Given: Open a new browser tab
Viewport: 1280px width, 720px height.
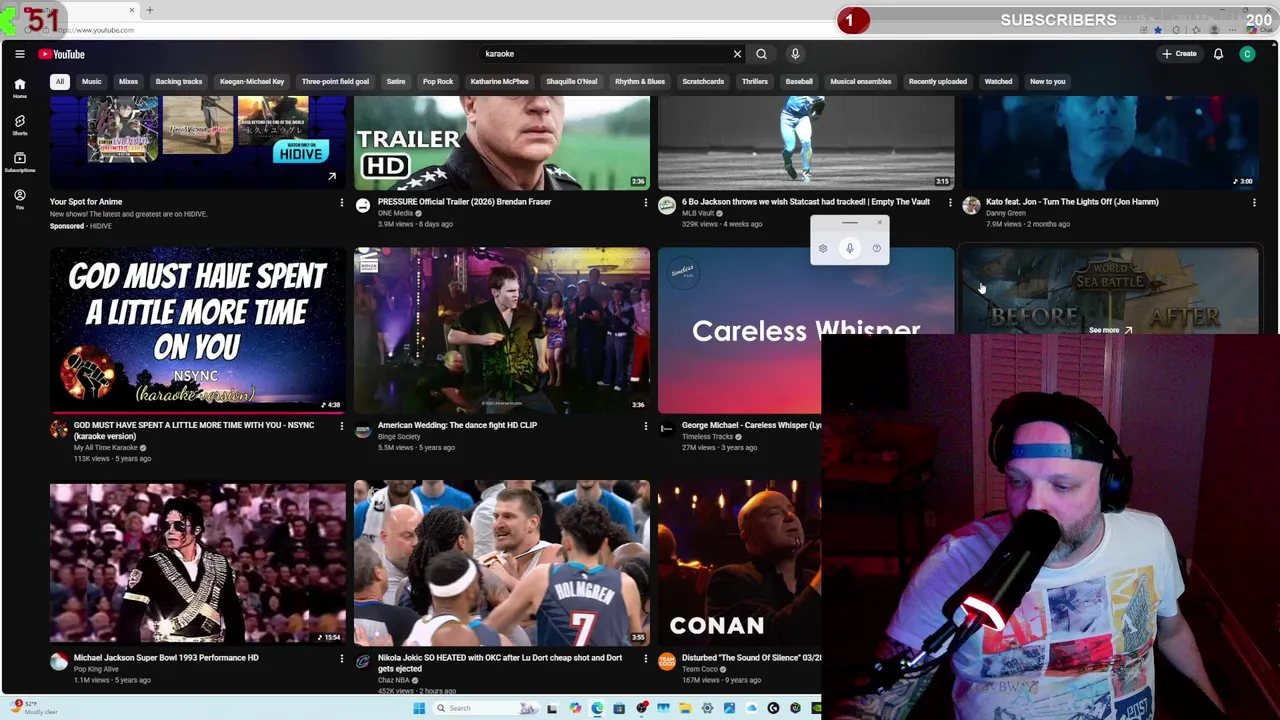Looking at the screenshot, I should (x=150, y=10).
